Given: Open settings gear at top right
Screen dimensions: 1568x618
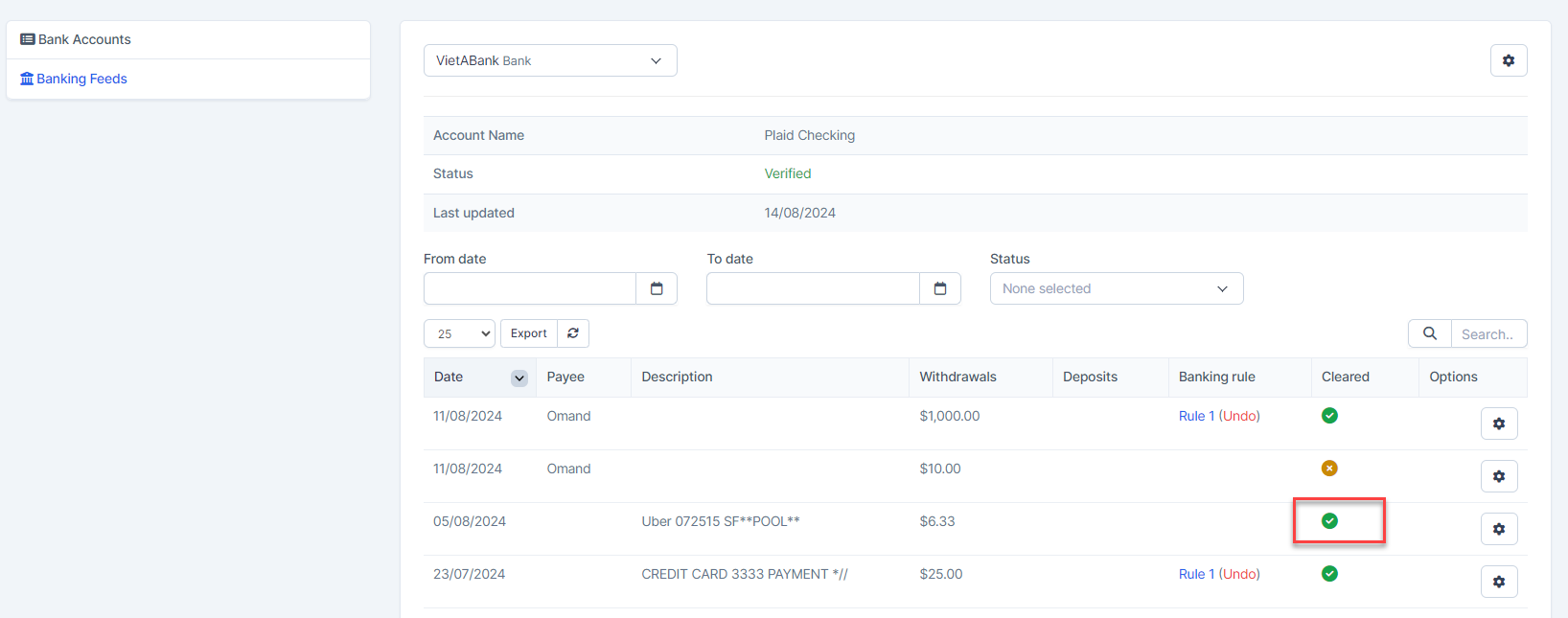Looking at the screenshot, I should coord(1509,60).
